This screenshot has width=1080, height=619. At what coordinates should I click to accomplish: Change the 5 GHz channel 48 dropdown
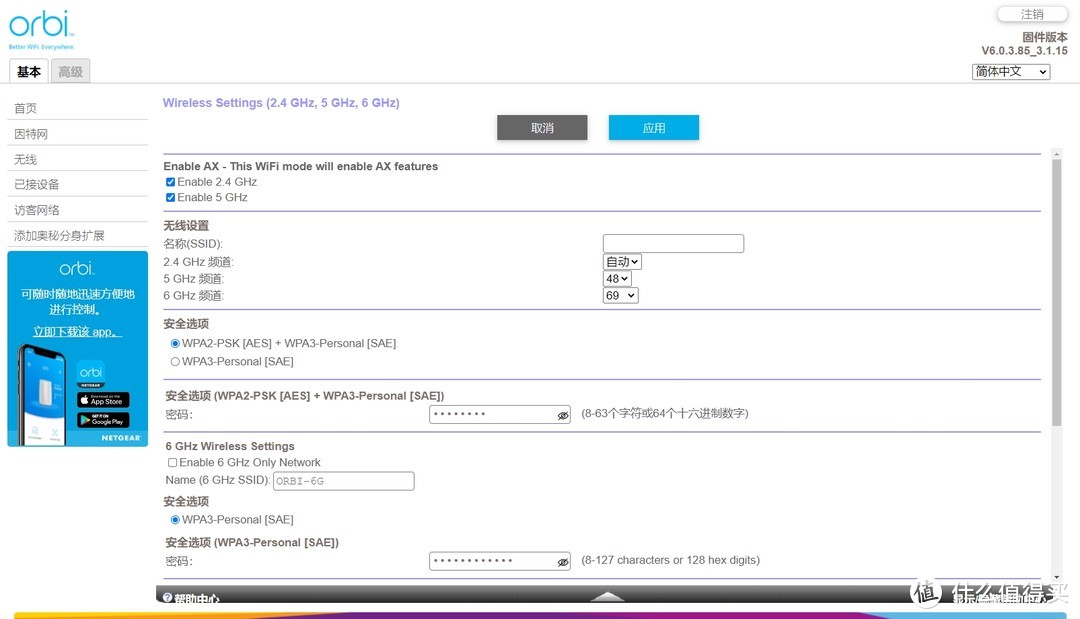(620, 278)
